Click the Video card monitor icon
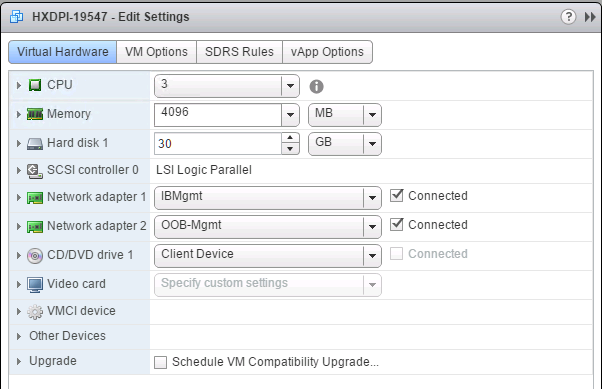 tap(35, 285)
